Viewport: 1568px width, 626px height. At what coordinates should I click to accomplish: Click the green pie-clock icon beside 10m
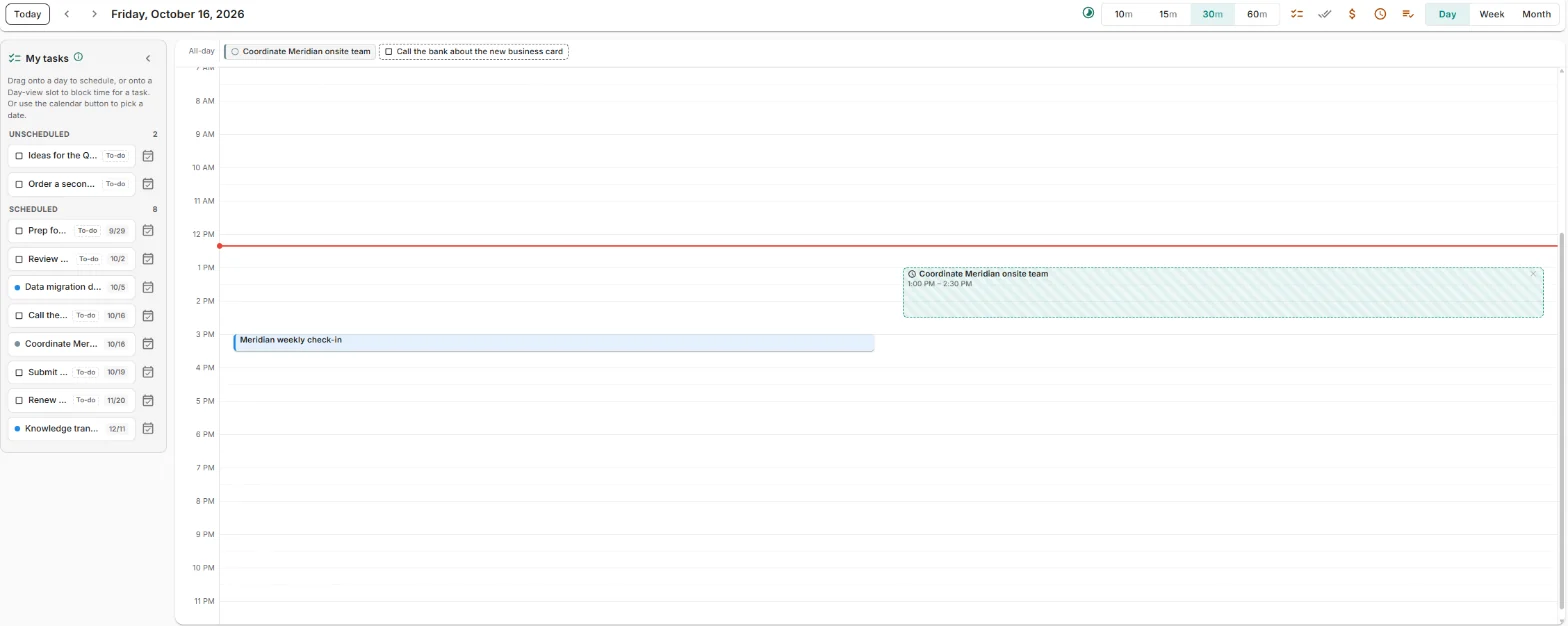(x=1088, y=14)
